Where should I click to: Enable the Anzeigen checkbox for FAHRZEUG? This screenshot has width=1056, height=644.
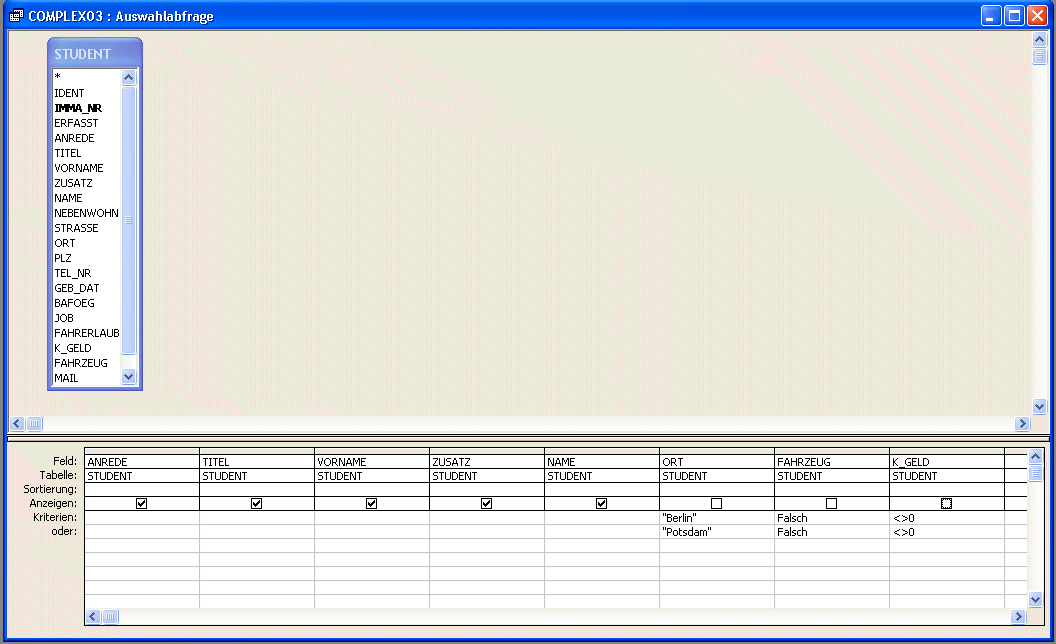pos(832,503)
